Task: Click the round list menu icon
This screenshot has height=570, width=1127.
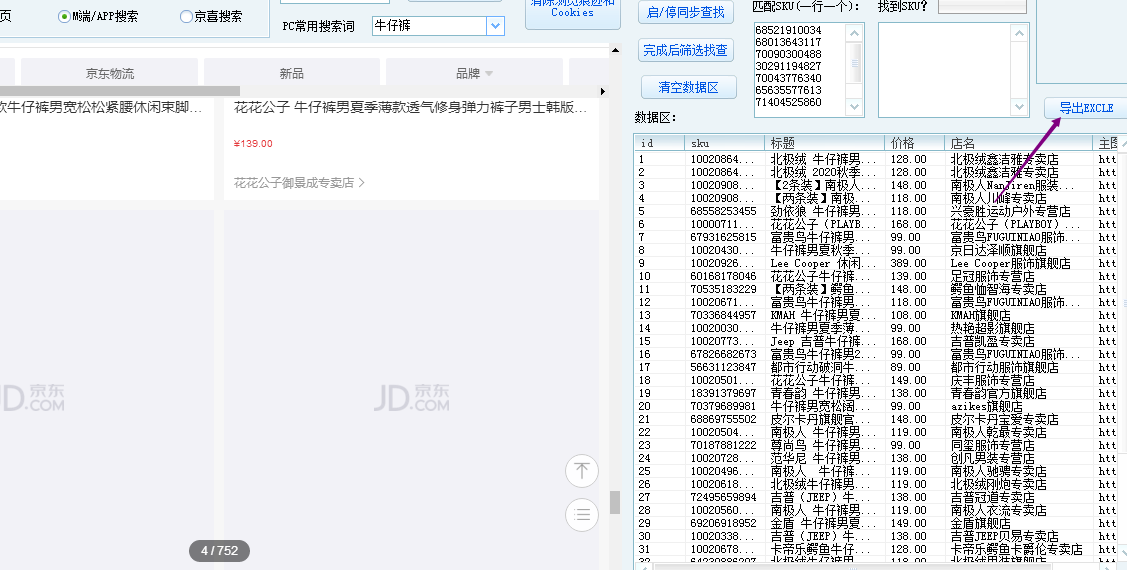Action: (x=581, y=515)
